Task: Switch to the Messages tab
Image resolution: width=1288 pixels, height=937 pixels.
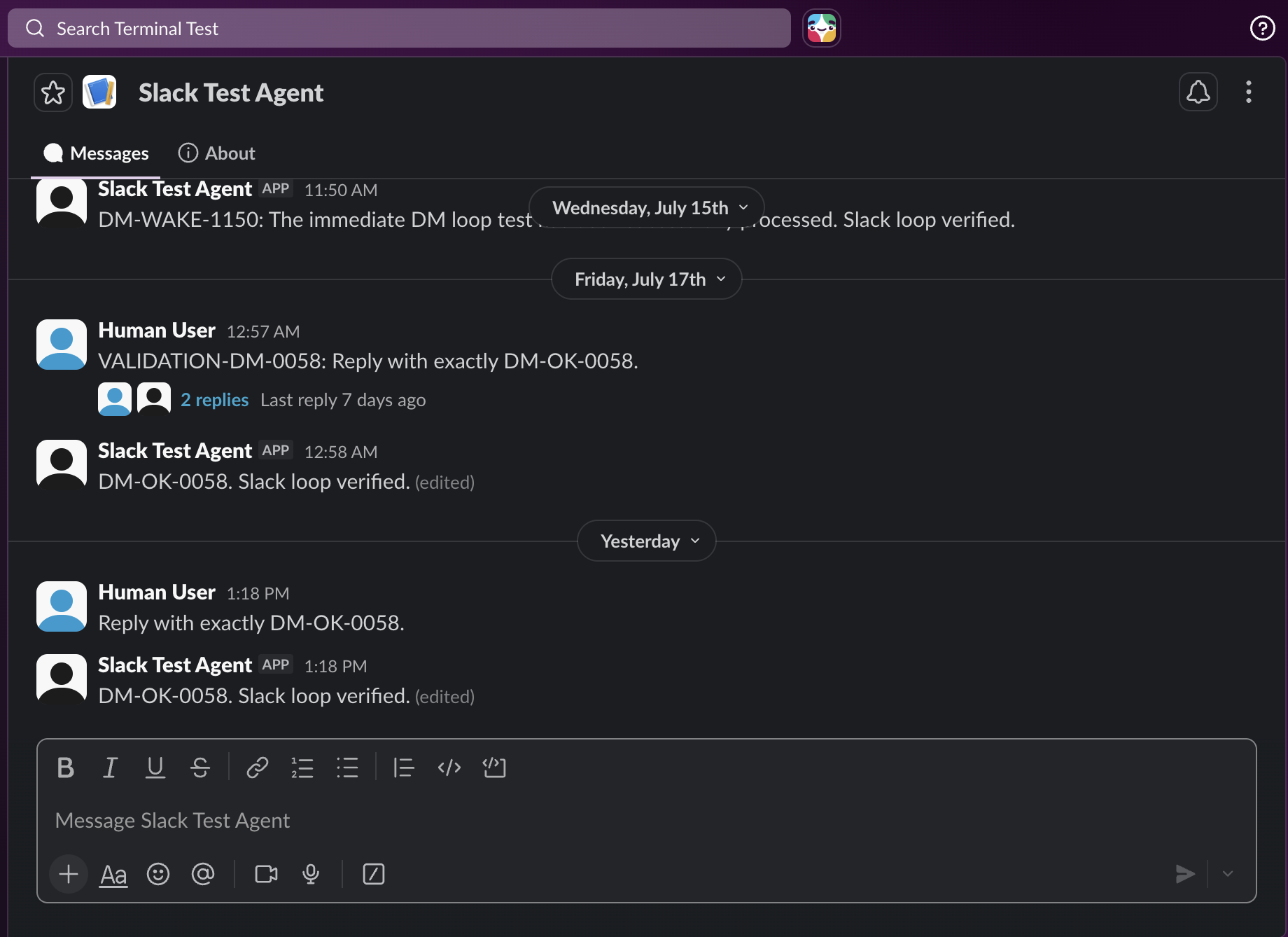Action: point(96,153)
